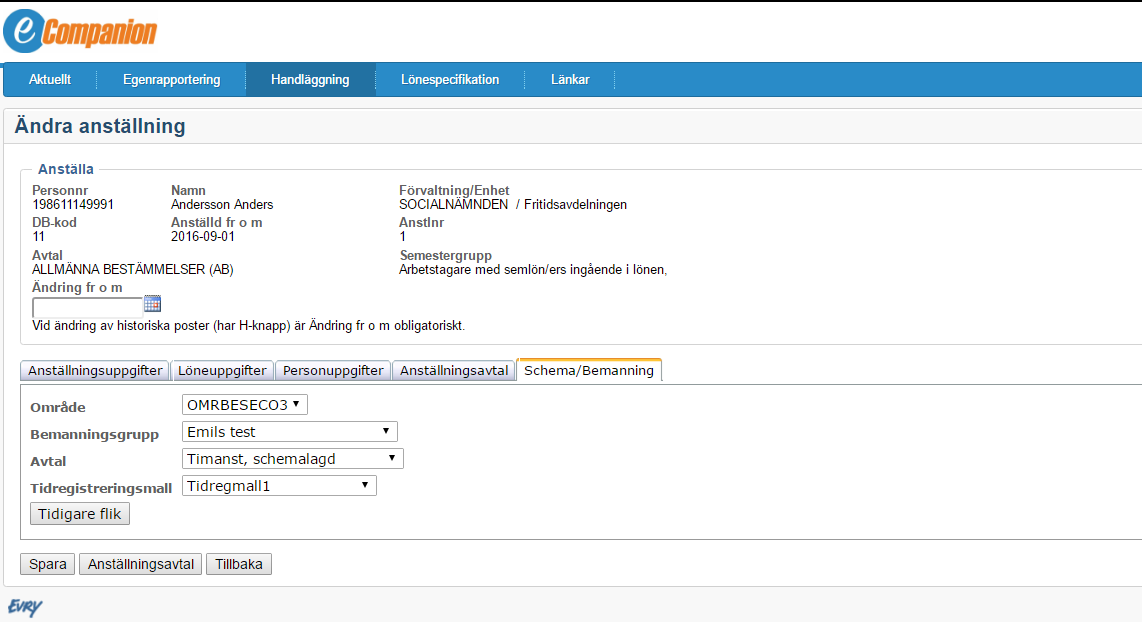This screenshot has height=622, width=1142.
Task: Click the Handläggning menu item
Action: pos(310,80)
